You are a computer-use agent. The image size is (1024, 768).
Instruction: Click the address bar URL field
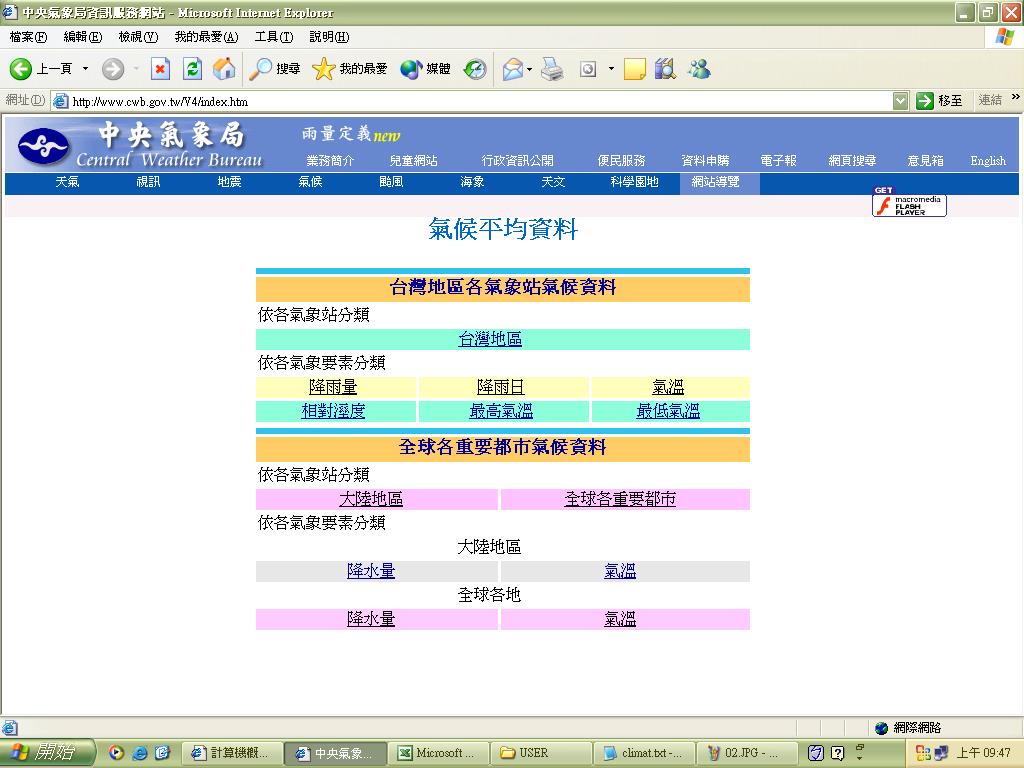click(470, 101)
